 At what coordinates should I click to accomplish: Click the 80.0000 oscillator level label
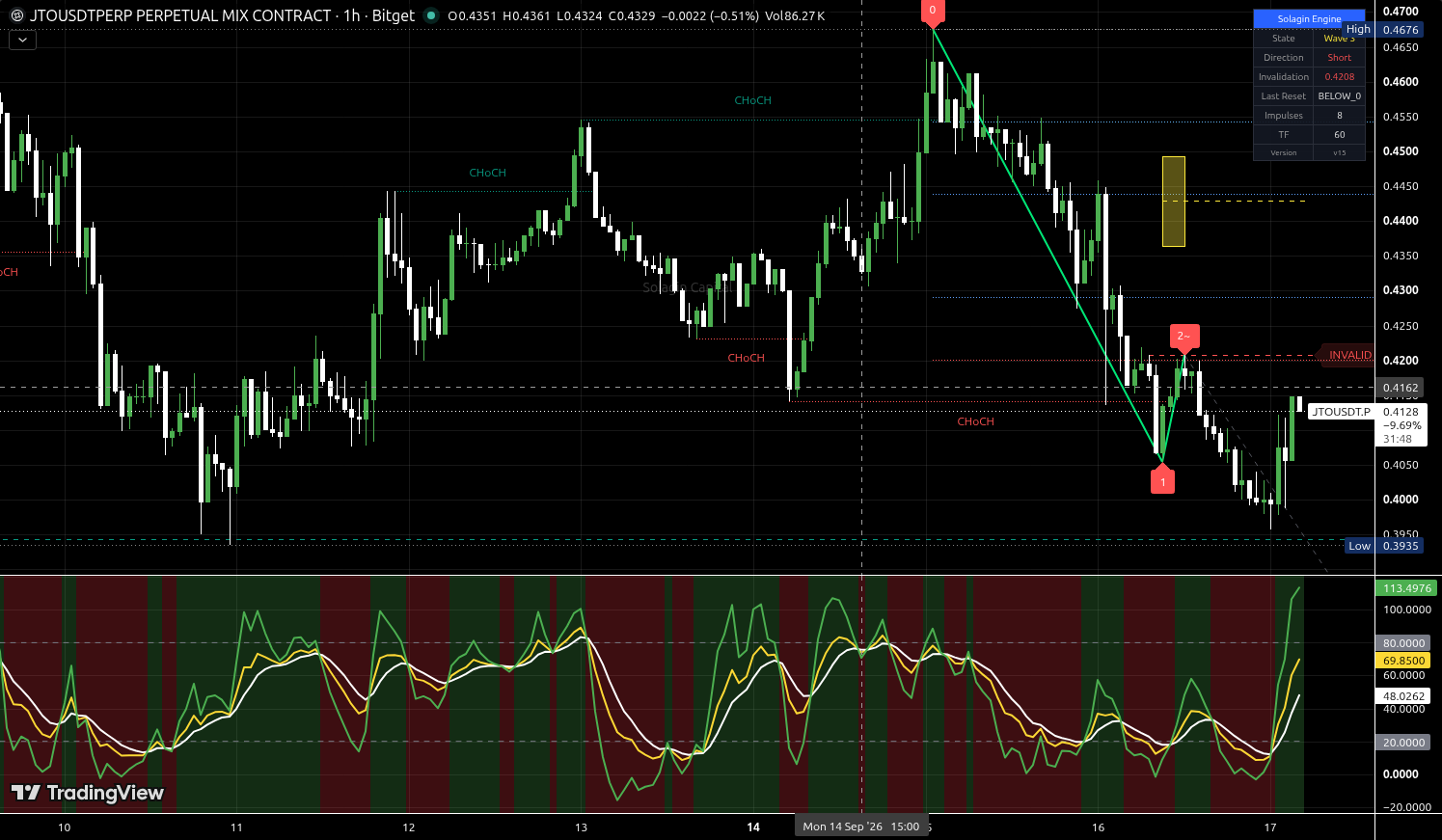(x=1403, y=643)
